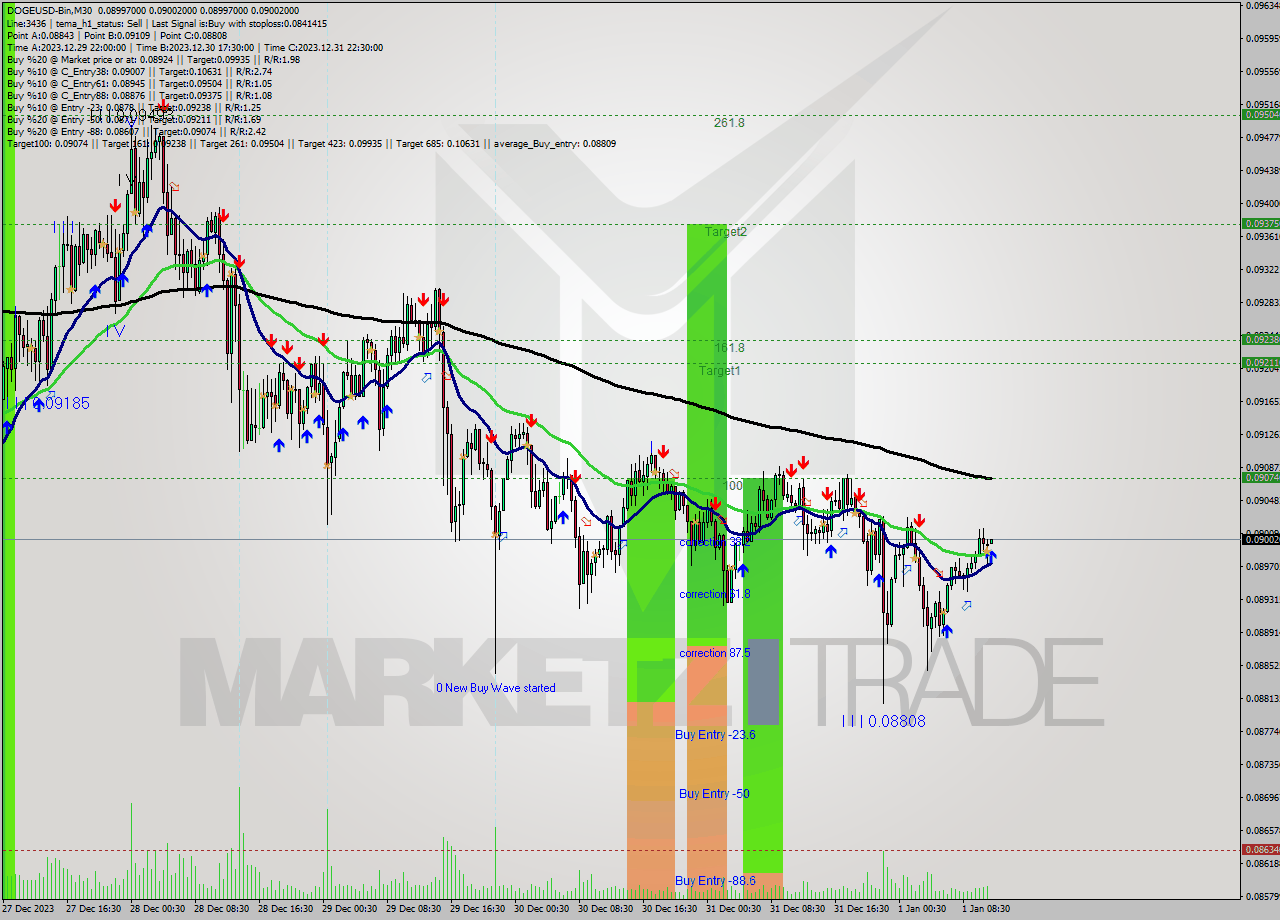Click the 'I I | 0.08808' wave label
1280x920 pixels.
883,720
